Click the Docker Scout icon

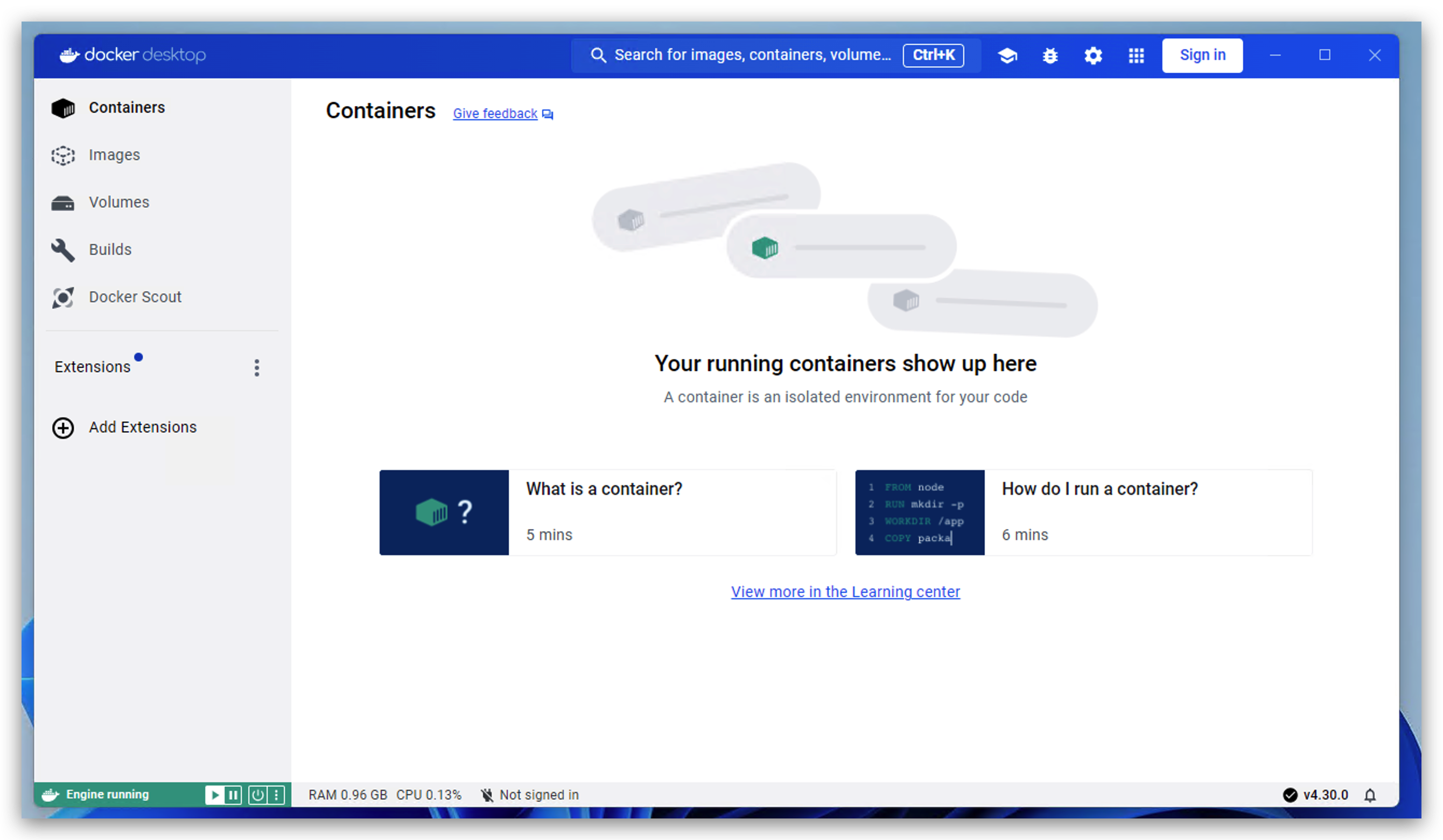tap(63, 297)
